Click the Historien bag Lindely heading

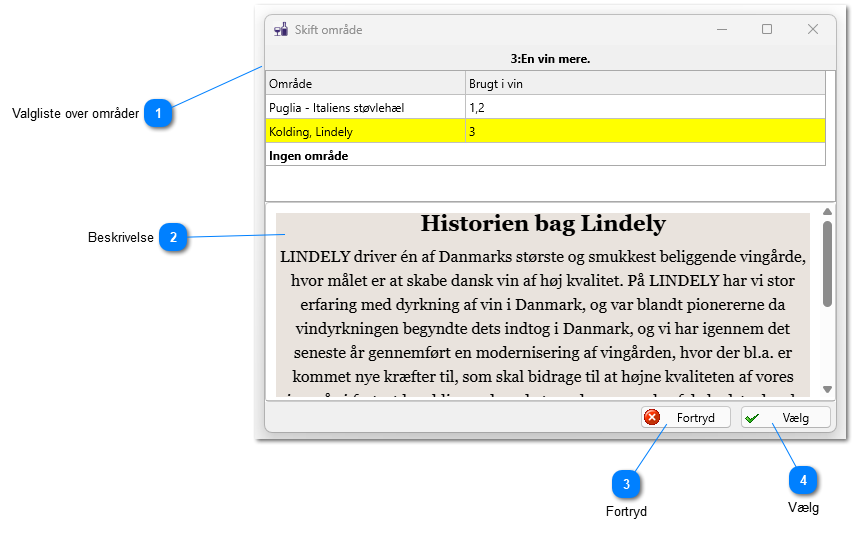click(543, 224)
